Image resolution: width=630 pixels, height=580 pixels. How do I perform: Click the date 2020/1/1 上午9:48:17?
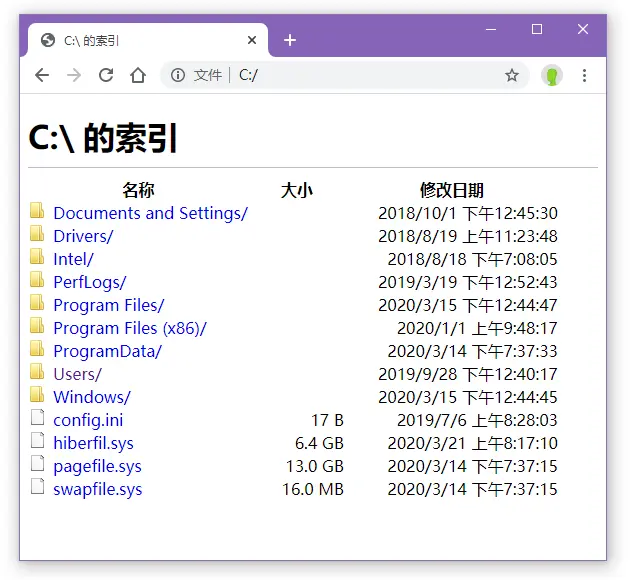[x=477, y=328]
